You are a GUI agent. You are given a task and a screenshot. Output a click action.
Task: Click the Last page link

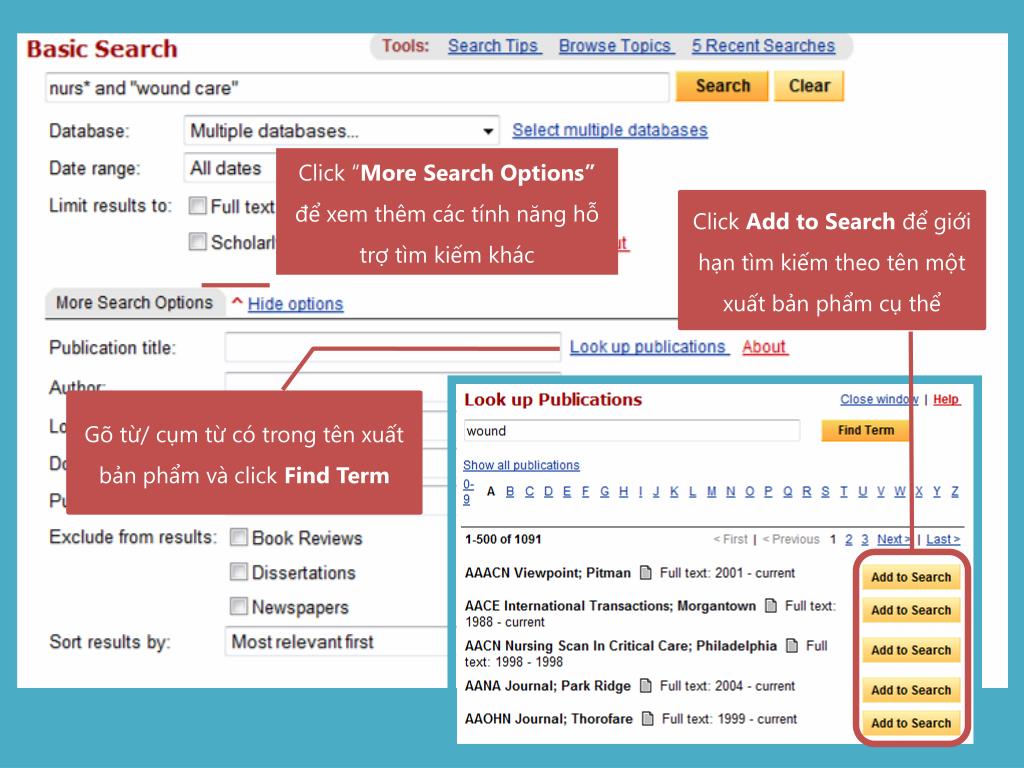point(943,539)
